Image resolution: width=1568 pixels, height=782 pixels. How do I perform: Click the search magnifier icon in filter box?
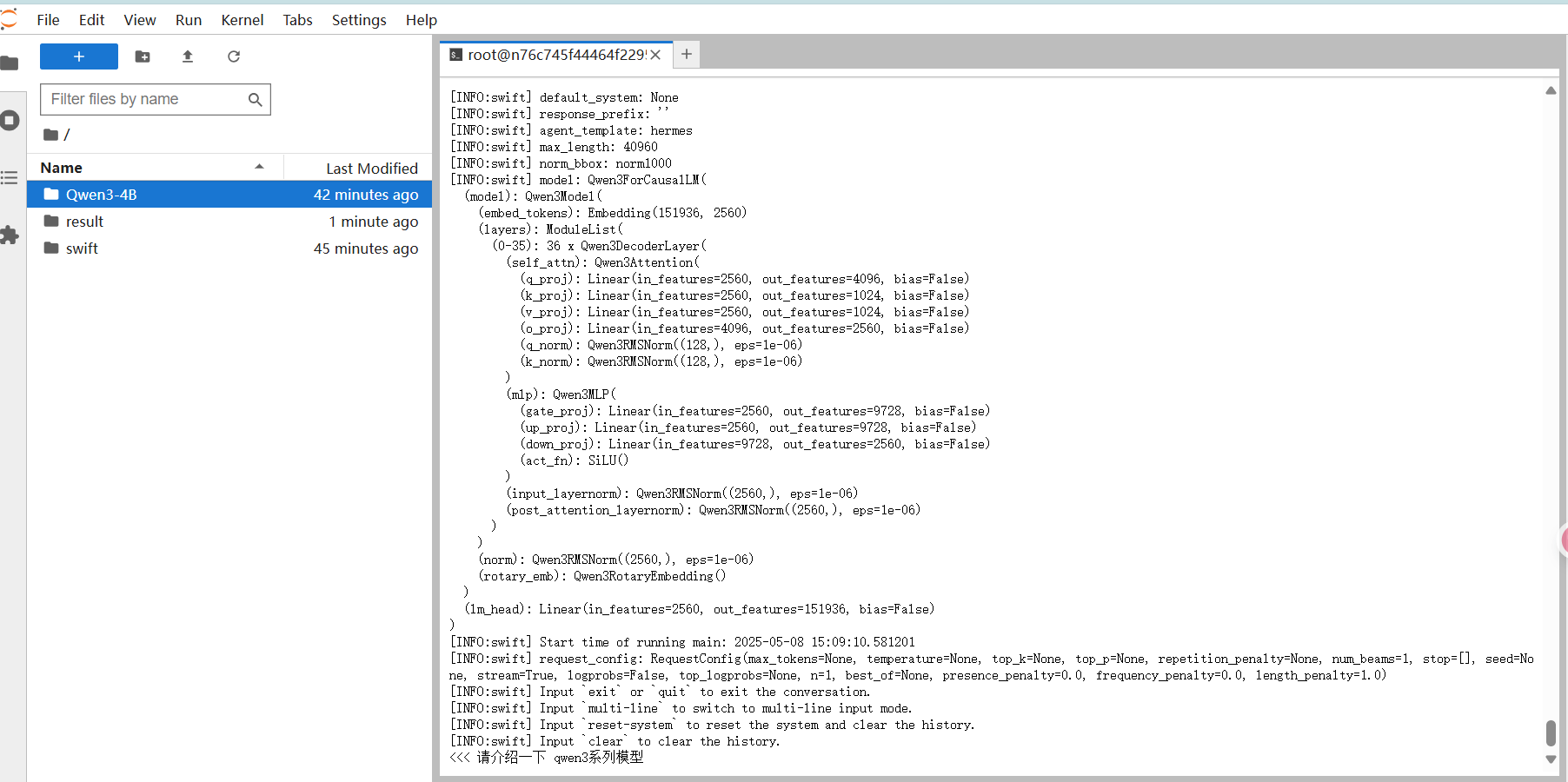click(x=255, y=100)
